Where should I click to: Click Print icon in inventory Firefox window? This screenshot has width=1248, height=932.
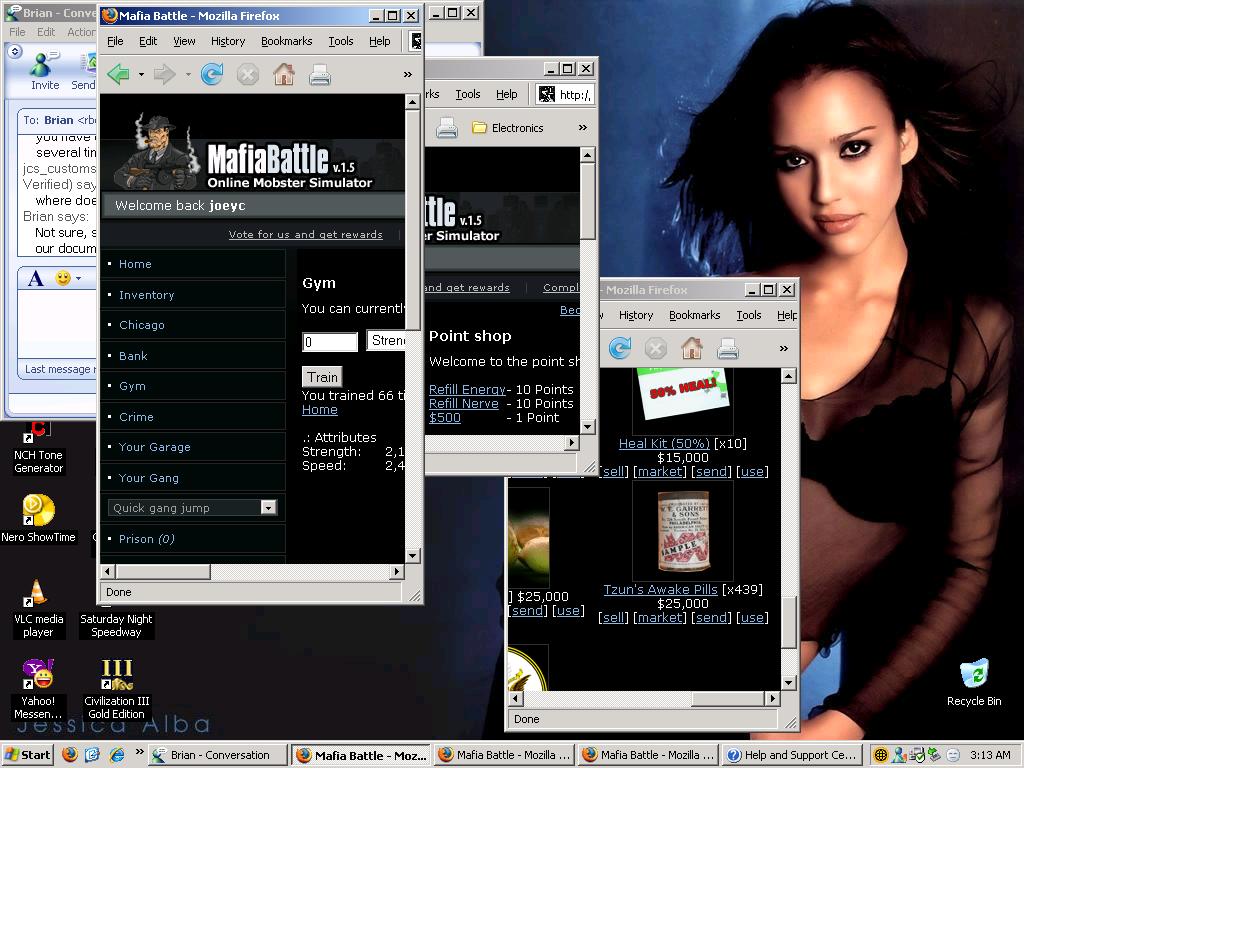728,348
